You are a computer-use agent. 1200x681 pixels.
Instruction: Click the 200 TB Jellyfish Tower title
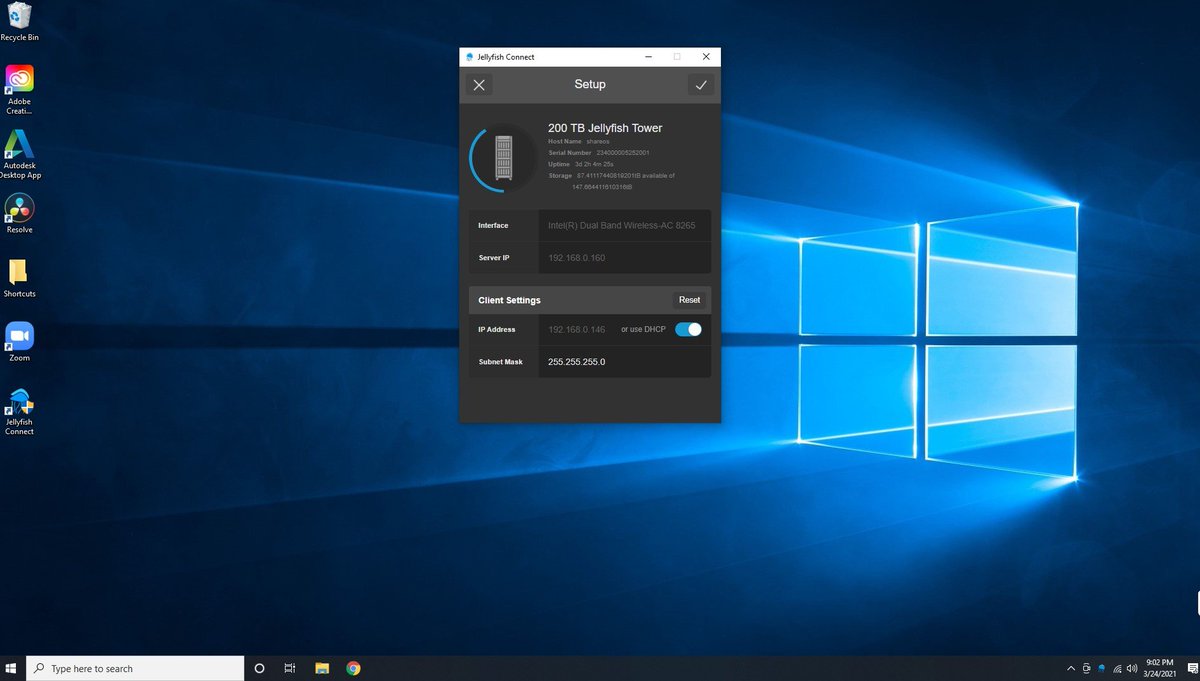605,128
